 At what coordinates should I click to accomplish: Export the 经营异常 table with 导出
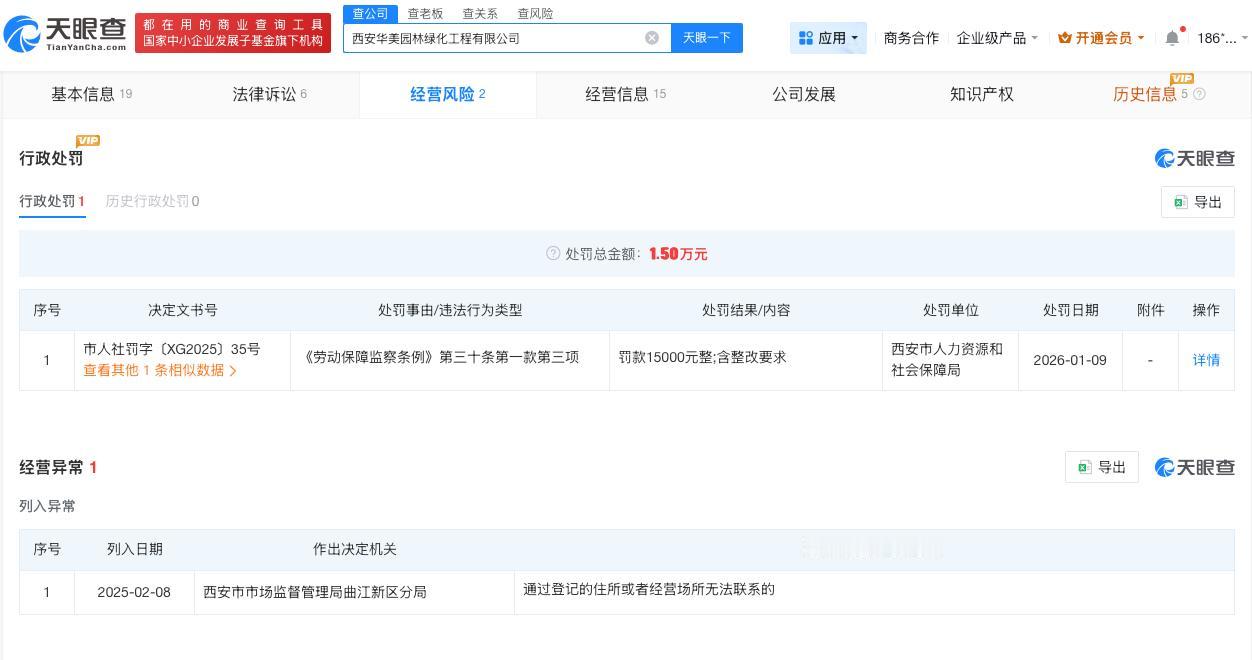click(1101, 467)
